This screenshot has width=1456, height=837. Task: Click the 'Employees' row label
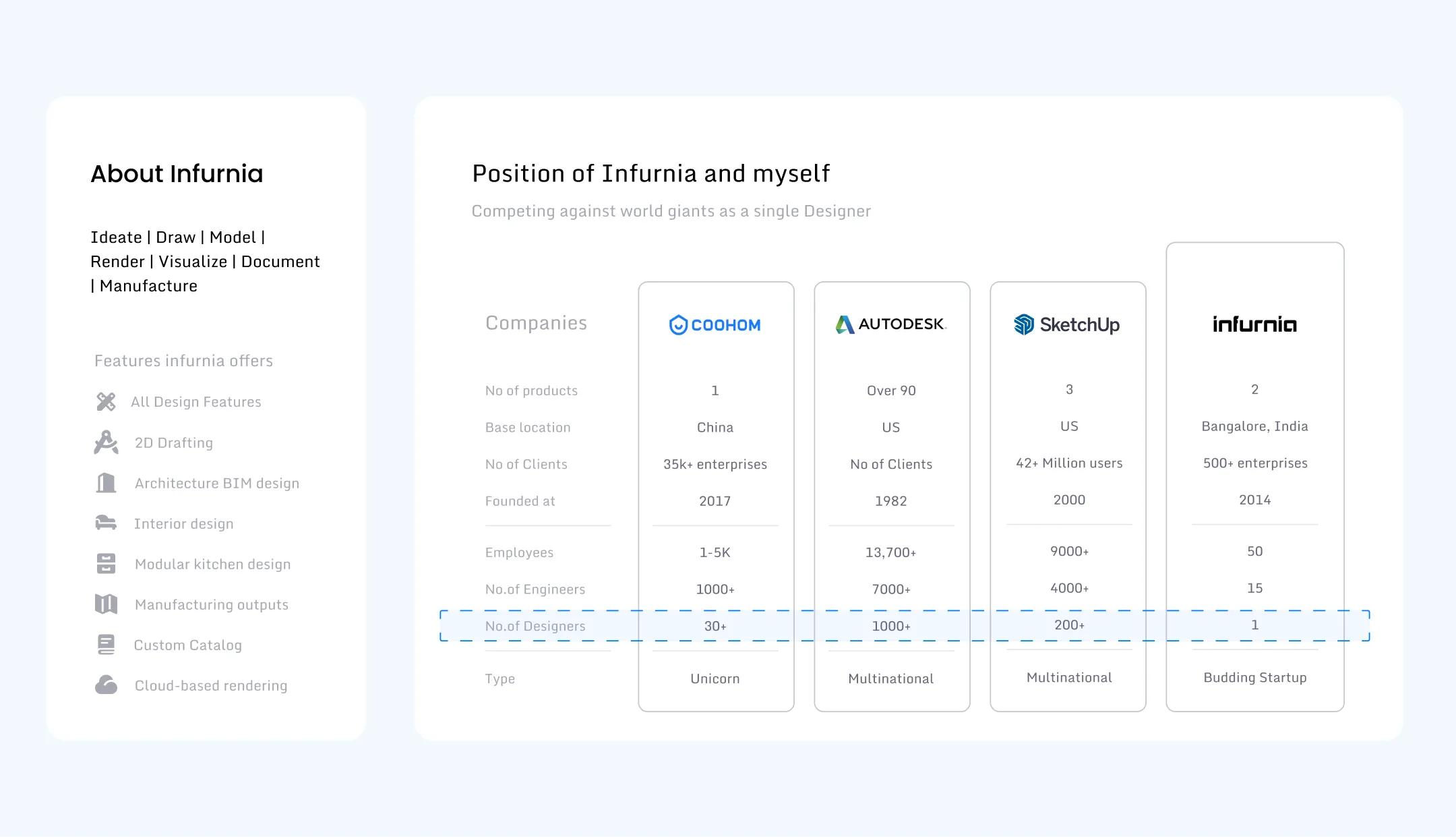[x=519, y=552]
